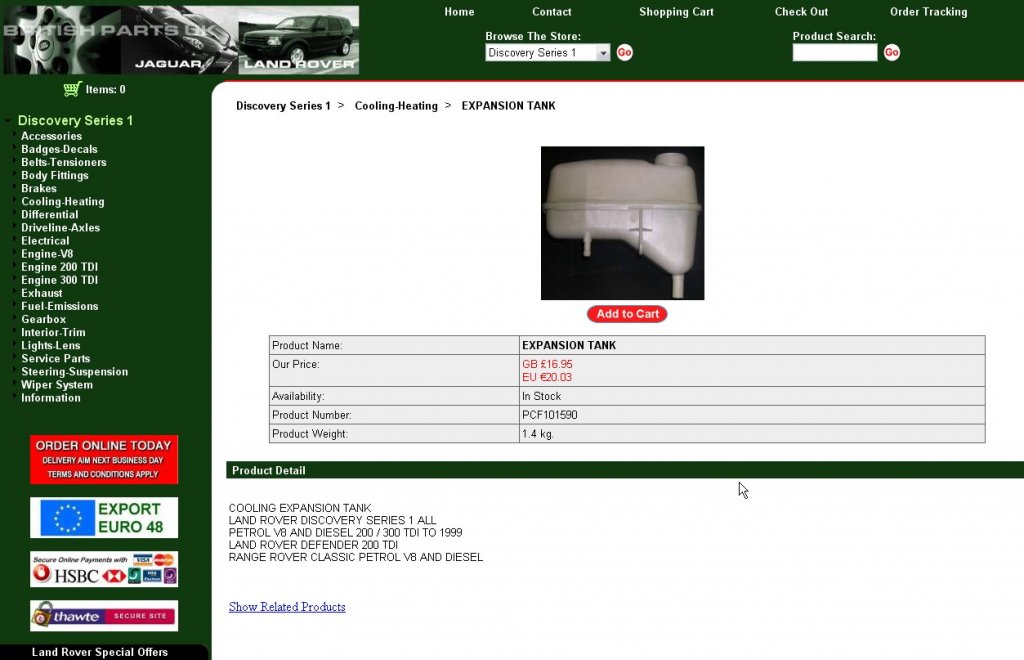Go to Shopping Cart

click(x=676, y=12)
